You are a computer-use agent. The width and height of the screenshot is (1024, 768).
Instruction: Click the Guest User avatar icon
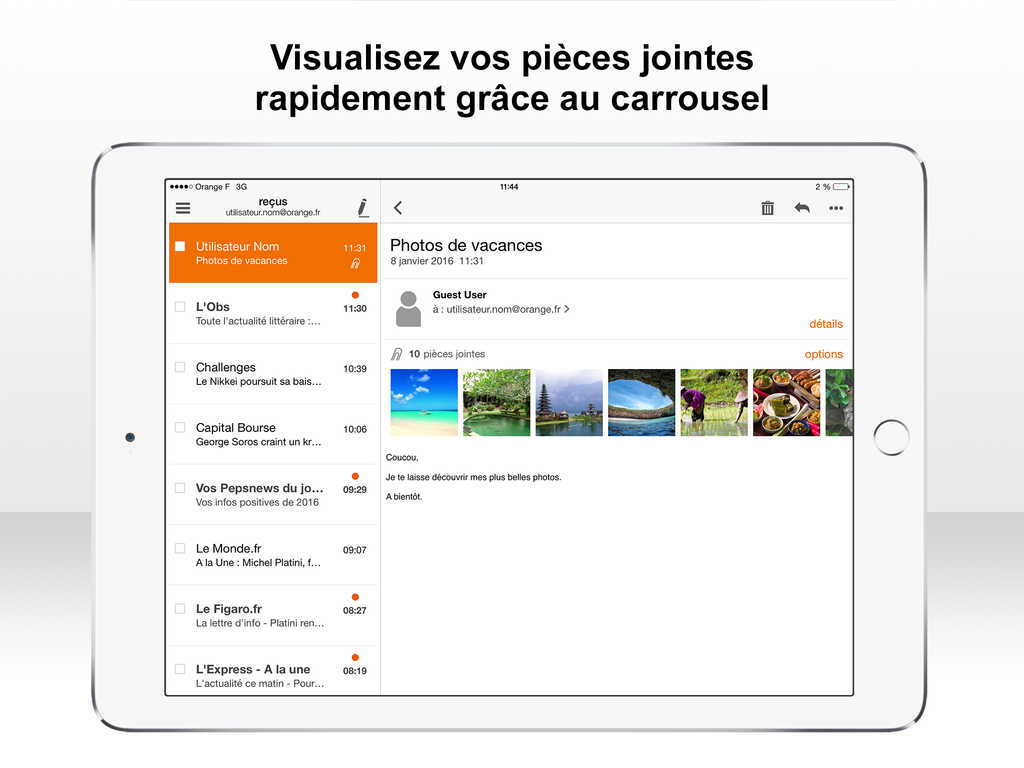[x=408, y=306]
